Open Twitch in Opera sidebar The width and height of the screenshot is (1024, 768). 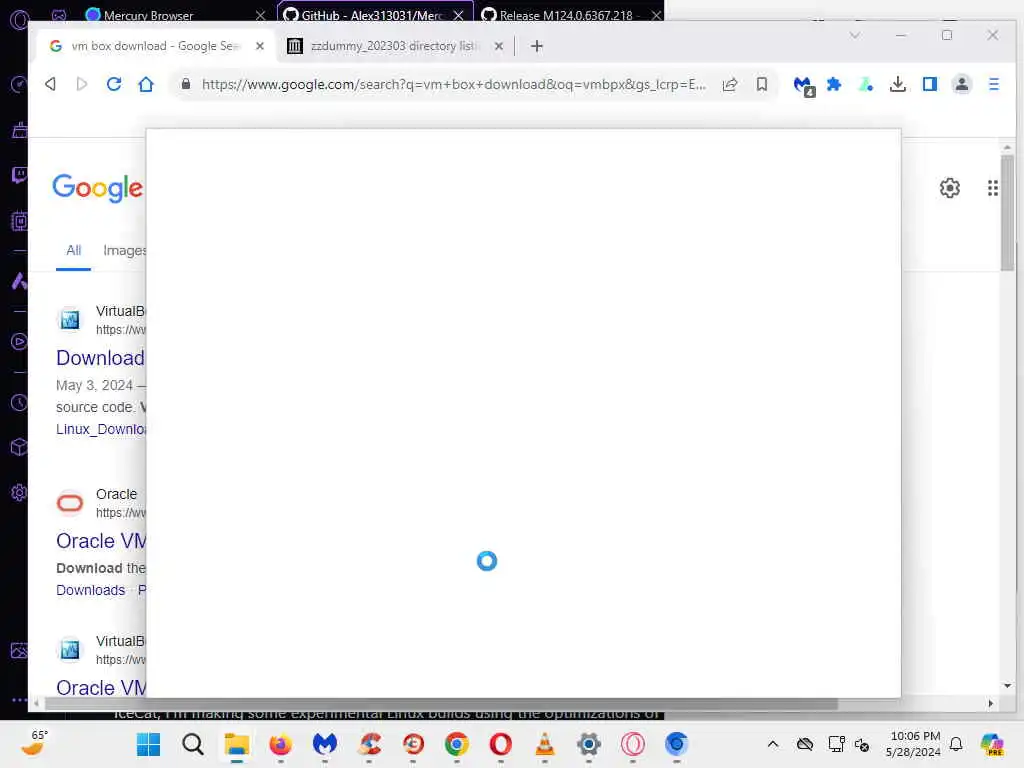tap(19, 175)
